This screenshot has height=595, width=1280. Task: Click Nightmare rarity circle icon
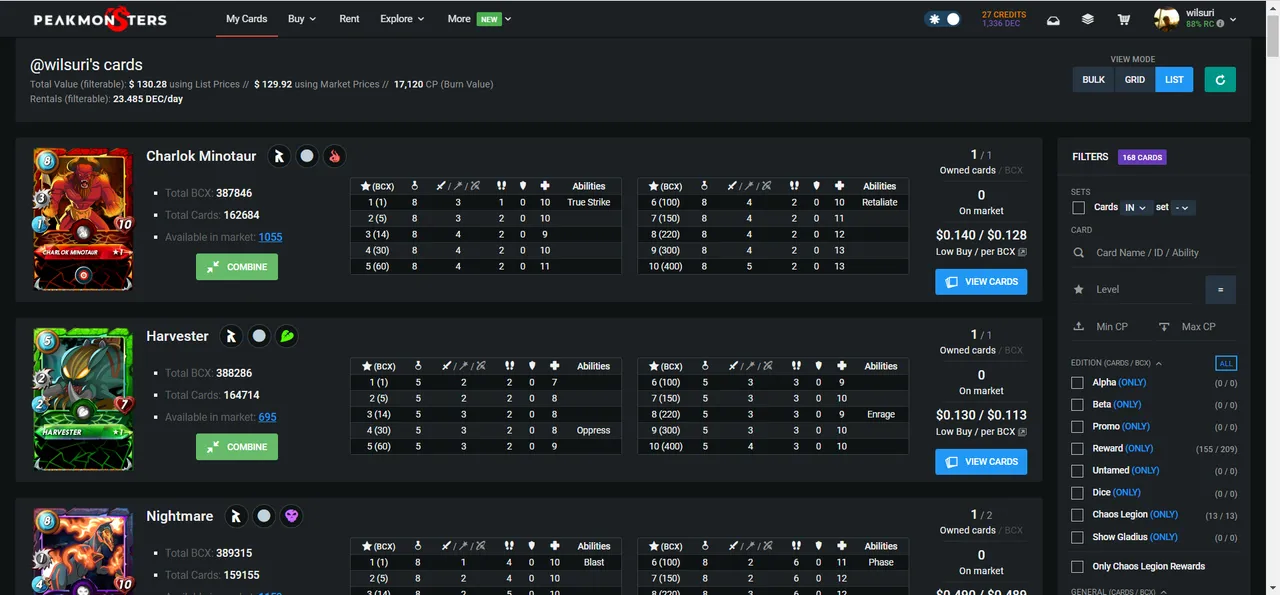click(x=263, y=516)
